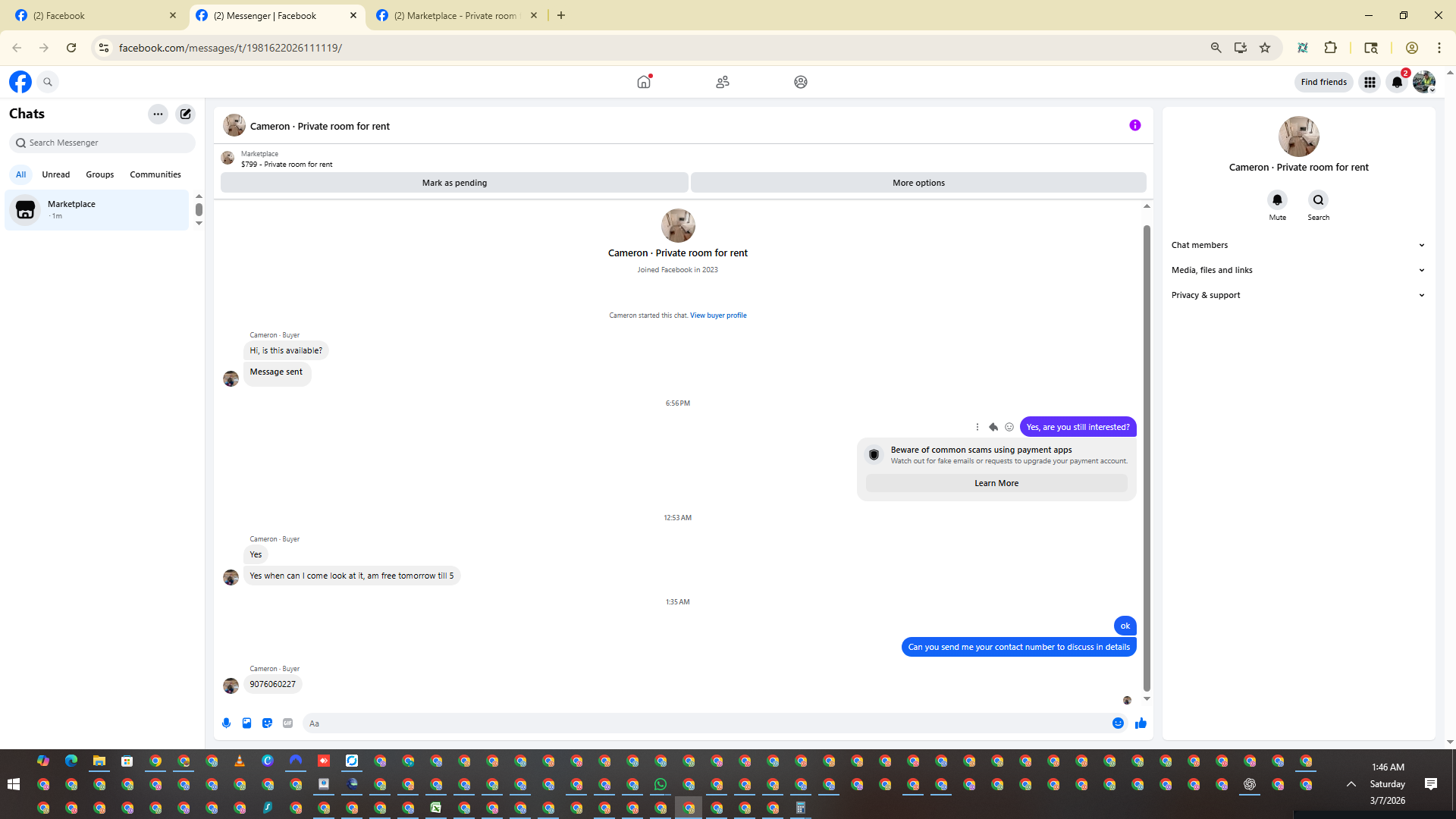Switch to the Unread chats tab
The image size is (1456, 819).
coord(55,174)
